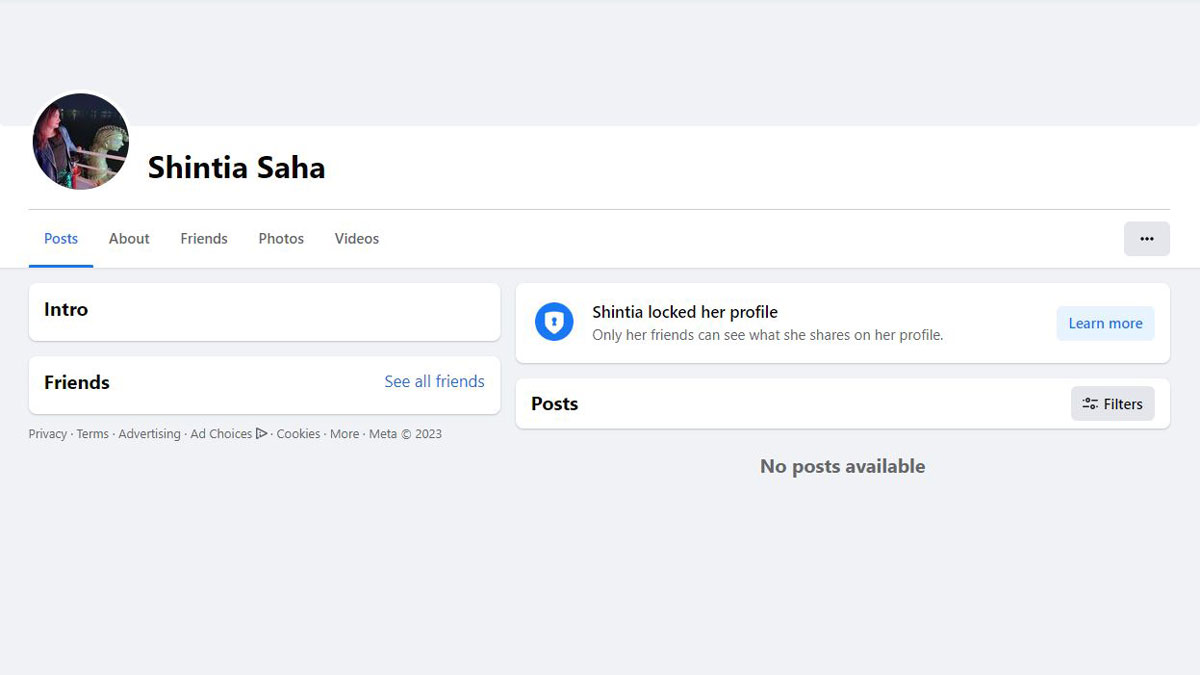Open the Filters button for posts
The width and height of the screenshot is (1200, 675).
pyautogui.click(x=1112, y=404)
